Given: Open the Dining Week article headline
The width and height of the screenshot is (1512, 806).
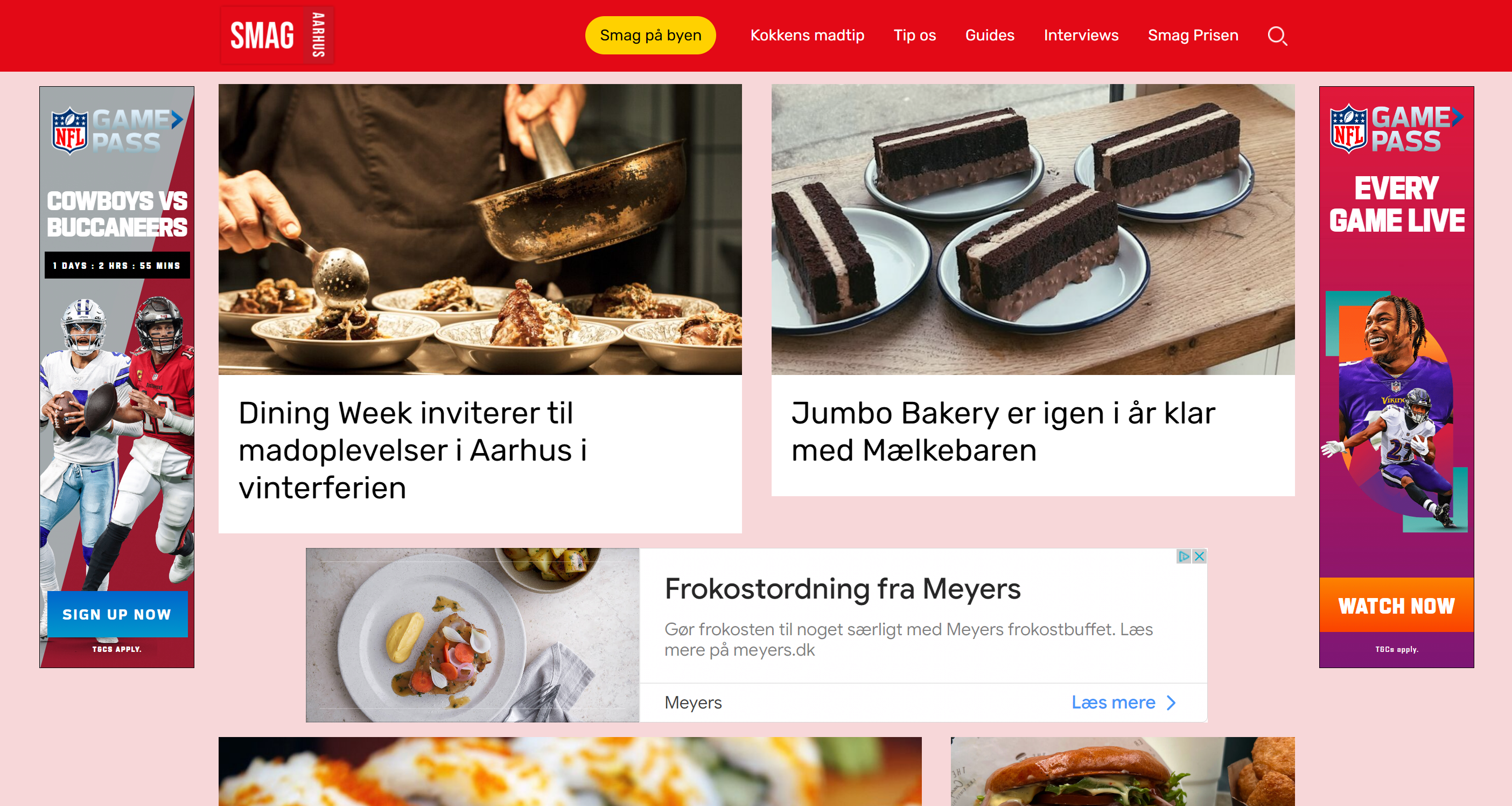Looking at the screenshot, I should click(x=412, y=450).
